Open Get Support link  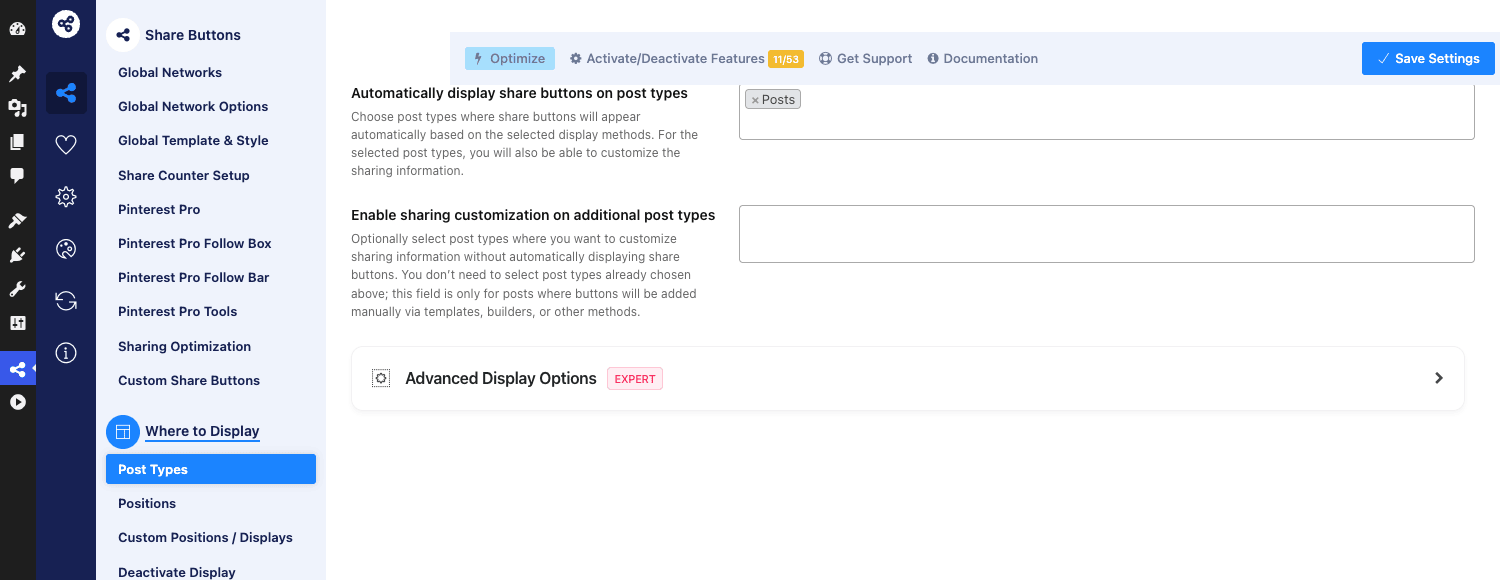[866, 59]
